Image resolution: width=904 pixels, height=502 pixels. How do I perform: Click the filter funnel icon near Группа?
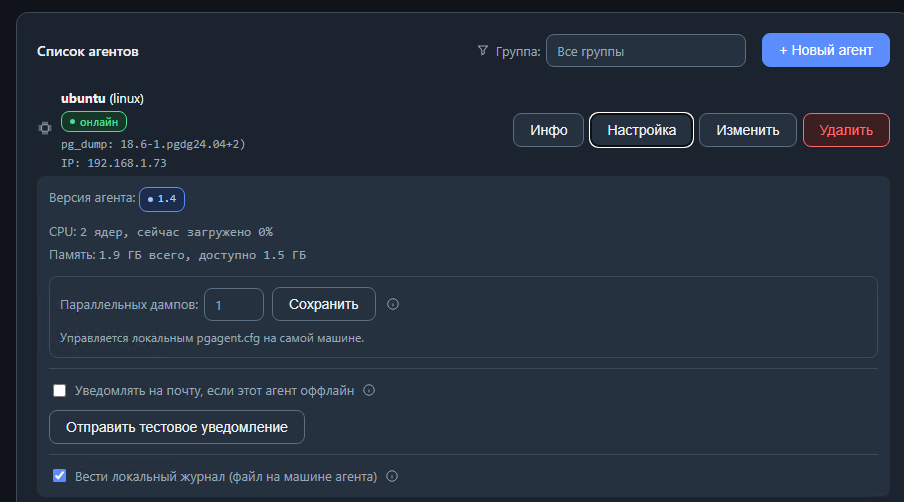[483, 51]
